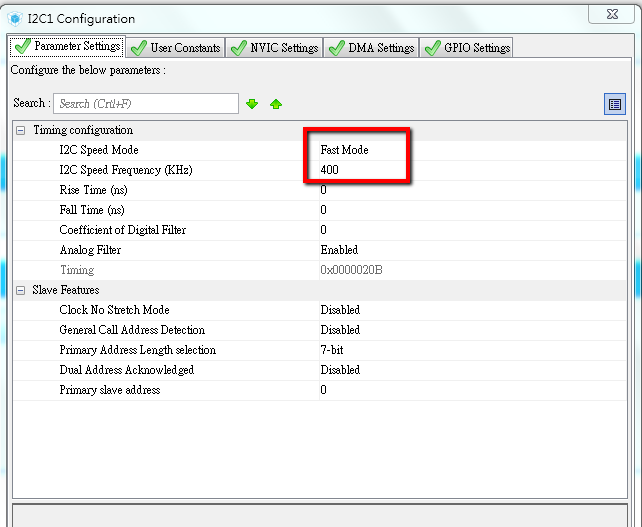The image size is (642, 527).
Task: Click the I2C1 Configuration window cube icon
Action: pos(15,18)
